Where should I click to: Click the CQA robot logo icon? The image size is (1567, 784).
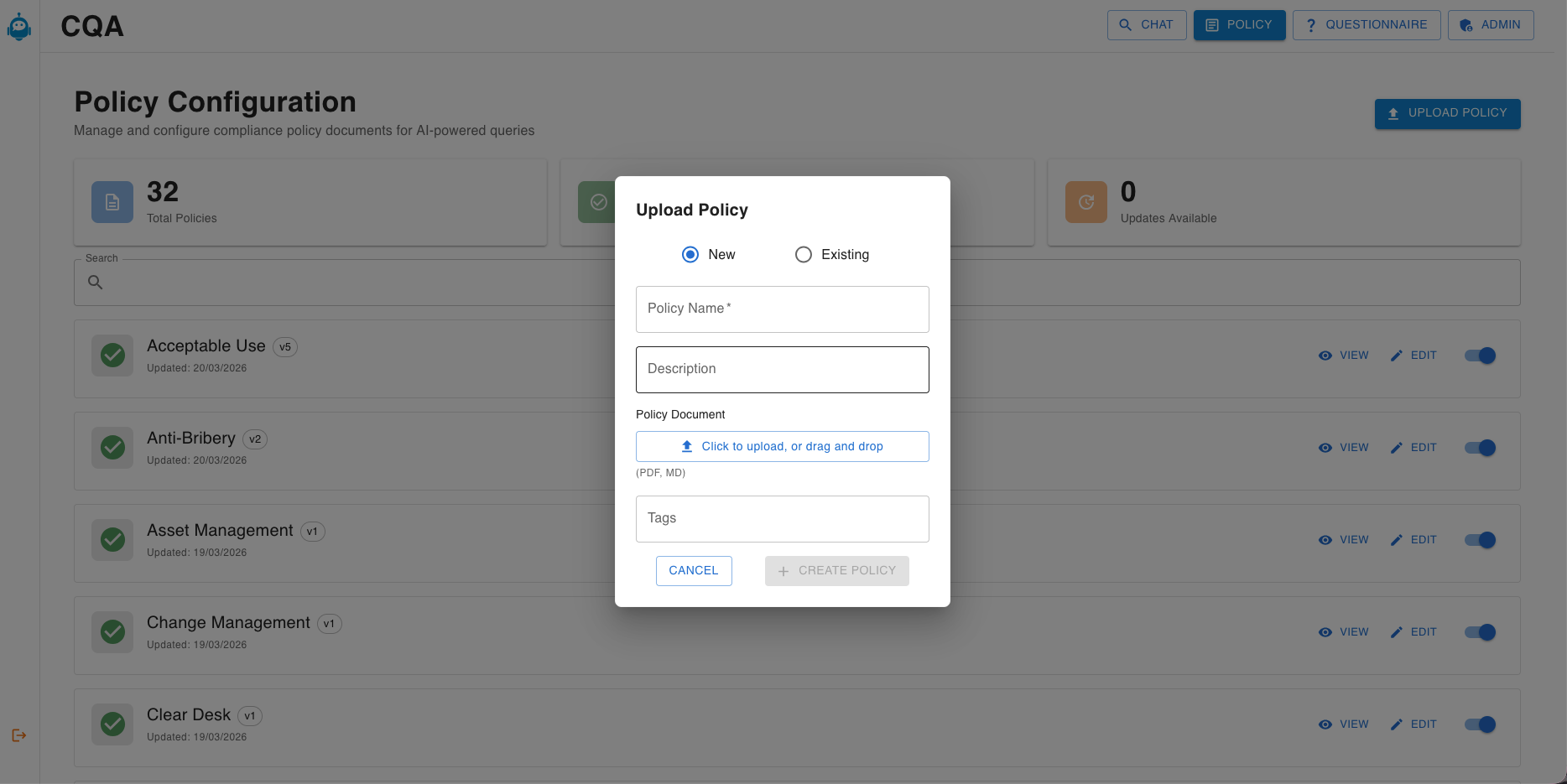point(18,26)
